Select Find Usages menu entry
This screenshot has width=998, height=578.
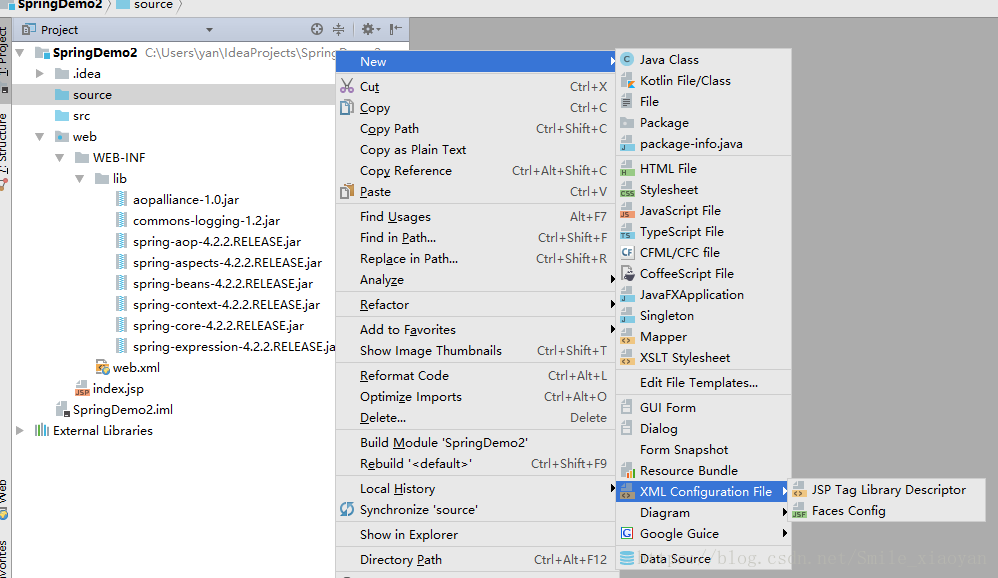476,216
